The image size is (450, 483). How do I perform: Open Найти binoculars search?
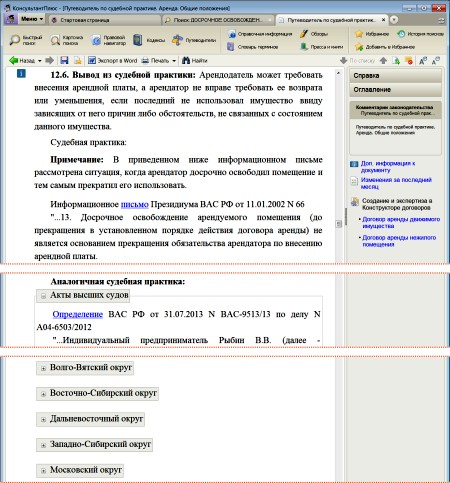[x=195, y=60]
